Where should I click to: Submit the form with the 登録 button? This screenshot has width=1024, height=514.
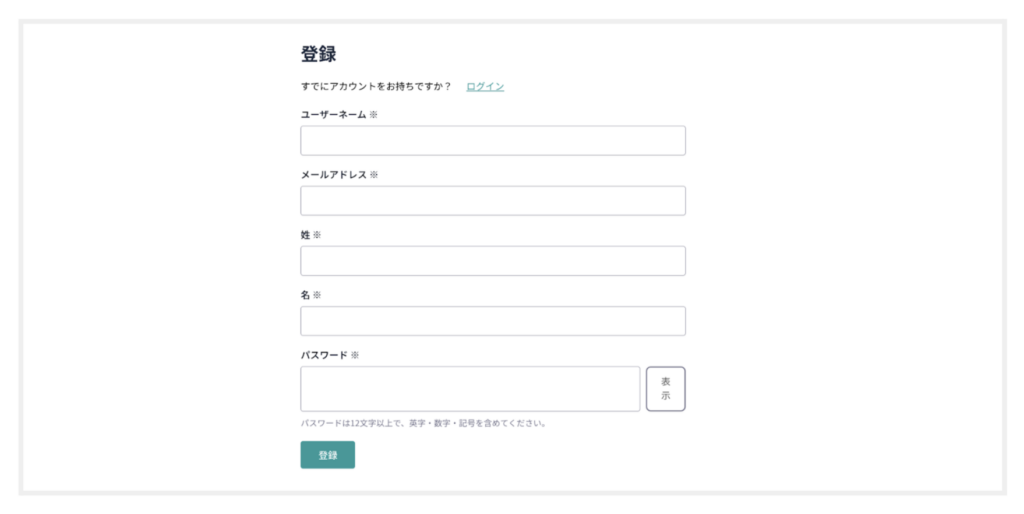327,455
